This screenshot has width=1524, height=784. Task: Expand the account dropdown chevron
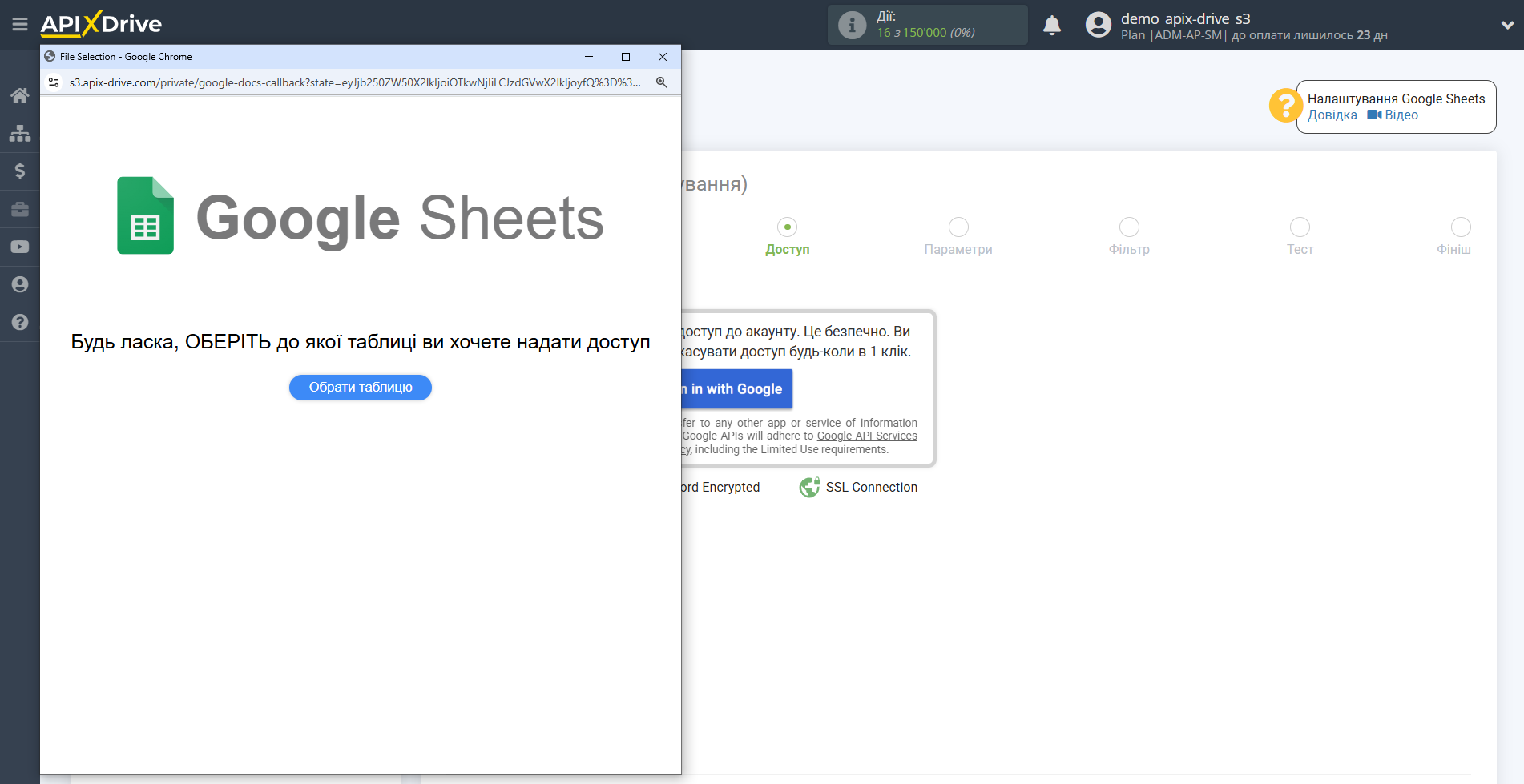click(1507, 25)
